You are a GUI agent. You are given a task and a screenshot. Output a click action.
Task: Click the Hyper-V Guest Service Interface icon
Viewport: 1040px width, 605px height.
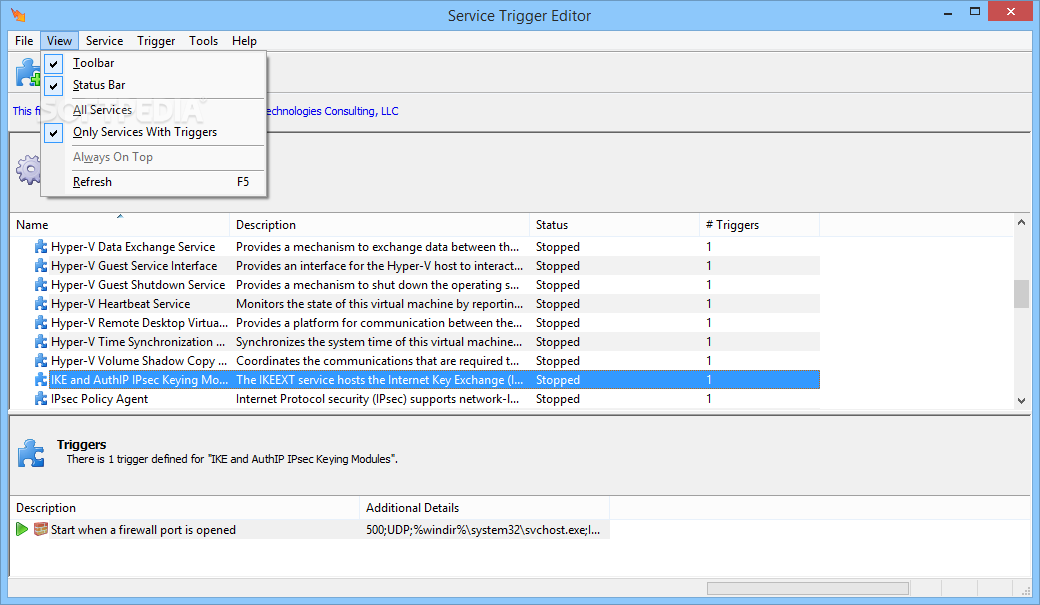(x=40, y=266)
